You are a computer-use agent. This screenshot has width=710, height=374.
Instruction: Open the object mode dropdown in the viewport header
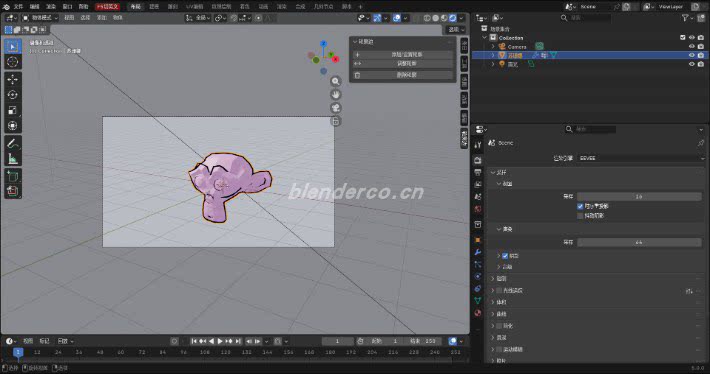coord(40,18)
